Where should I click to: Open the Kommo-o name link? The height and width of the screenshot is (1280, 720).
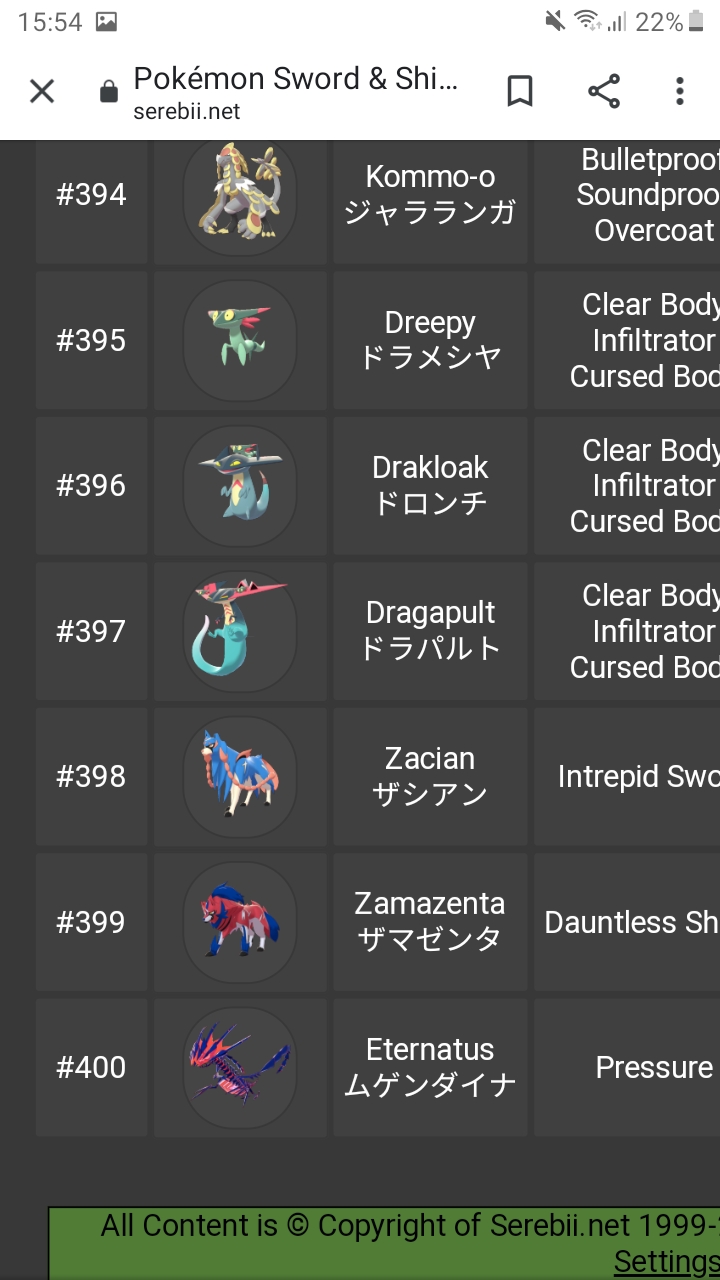[x=430, y=177]
